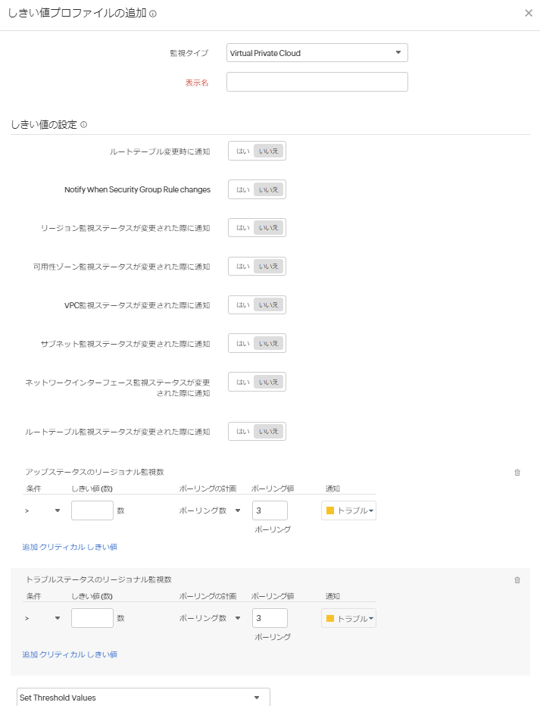Open ポーリング数 dropdown in トラブルステータス section

pos(209,618)
